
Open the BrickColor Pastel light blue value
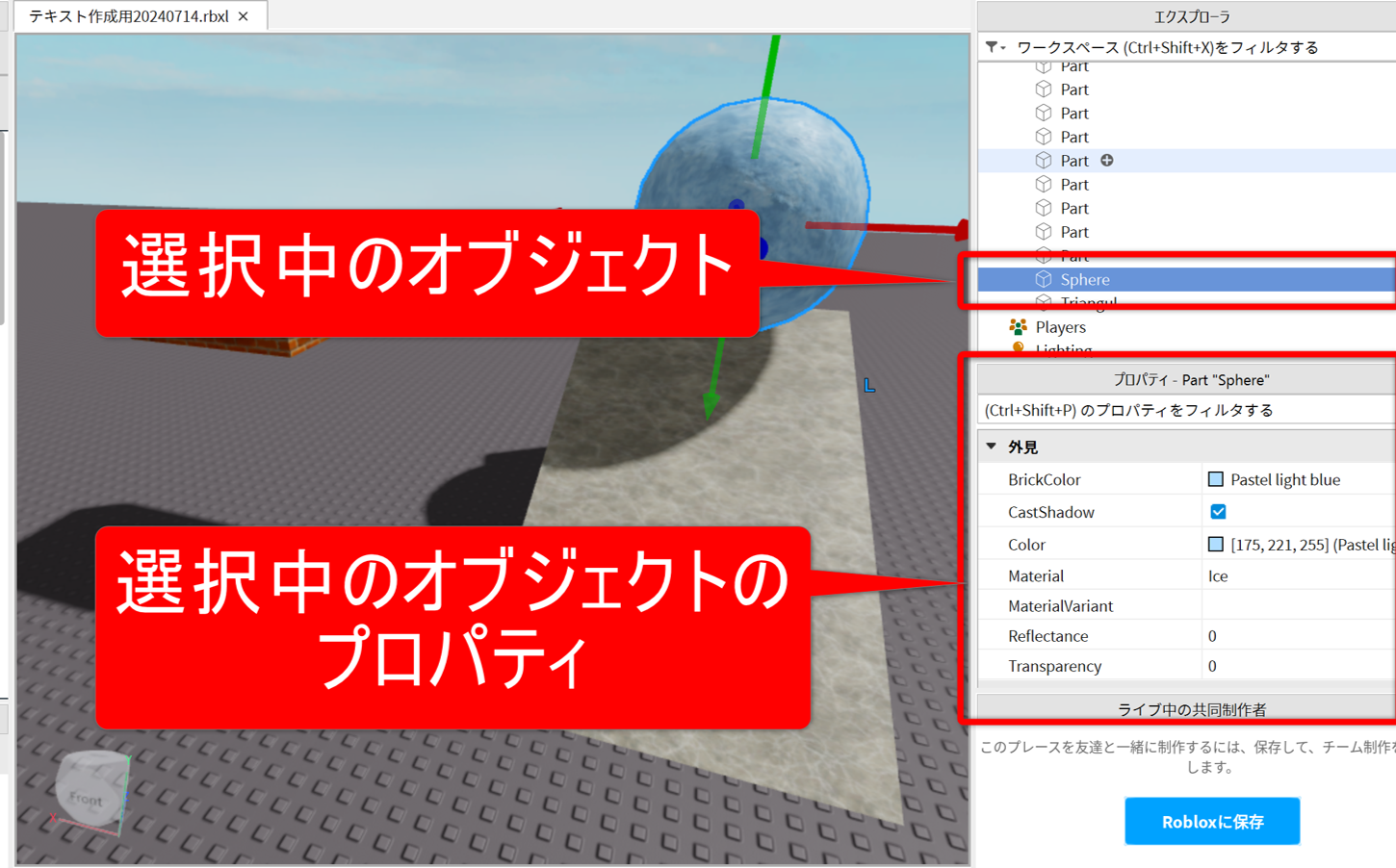tap(1285, 479)
